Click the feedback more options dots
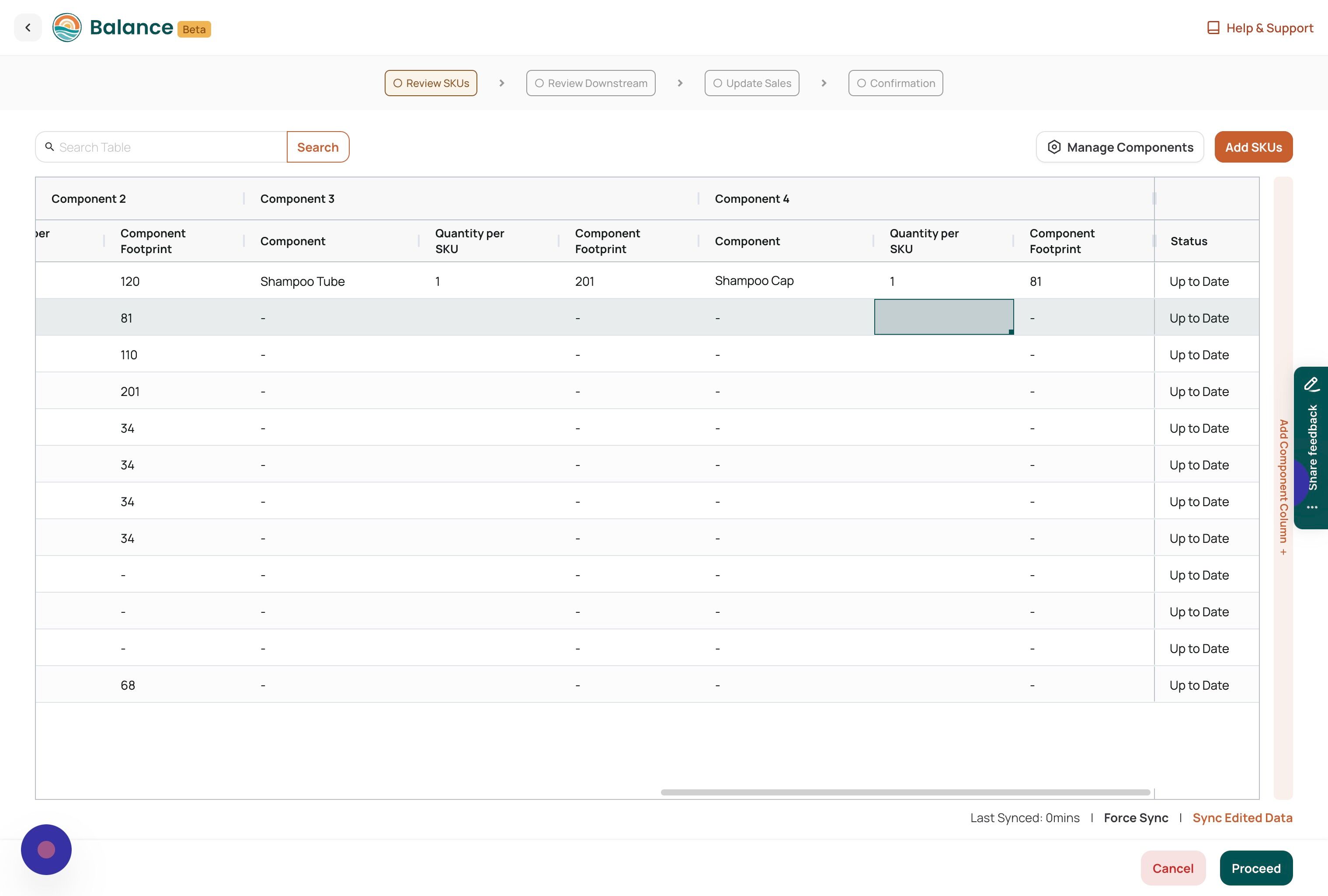The height and width of the screenshot is (896, 1328). click(1312, 507)
